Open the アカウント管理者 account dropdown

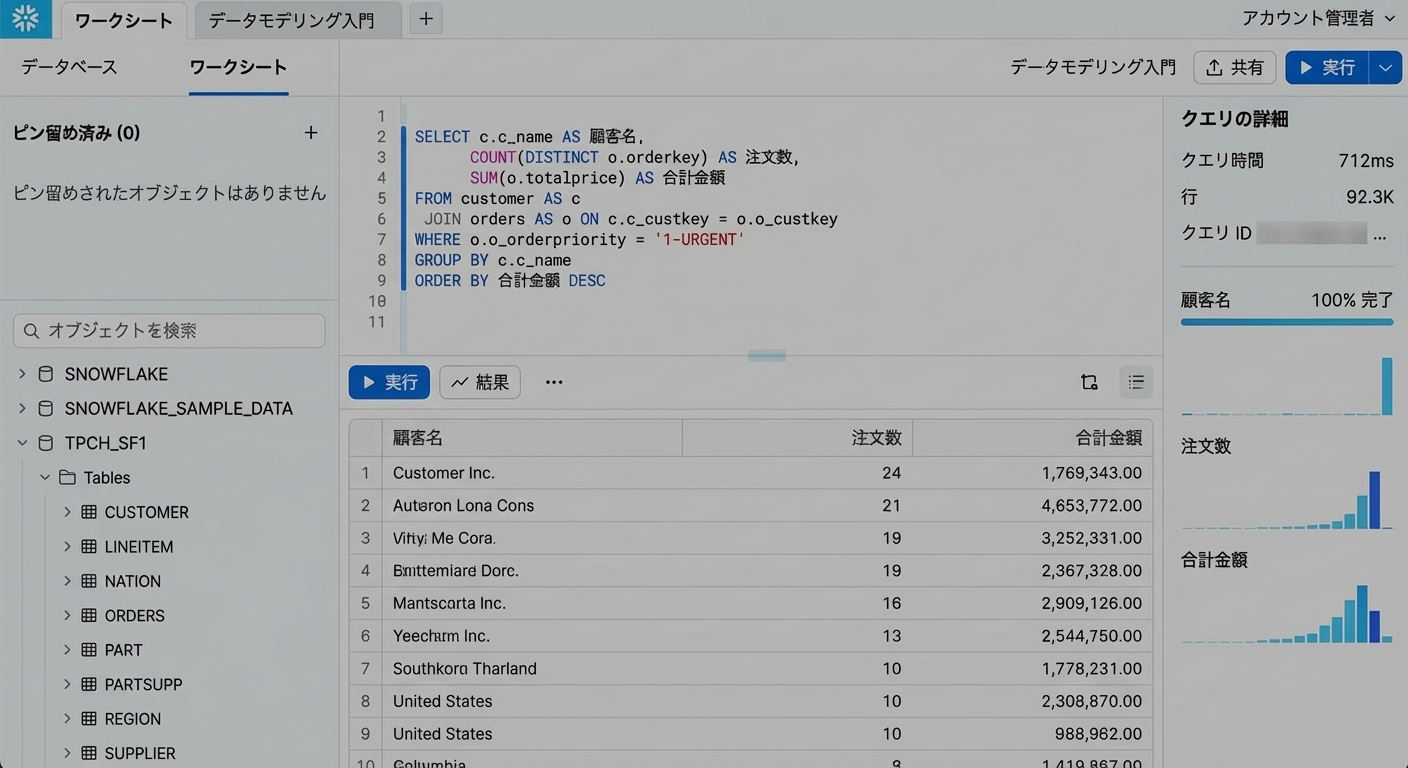(1319, 18)
